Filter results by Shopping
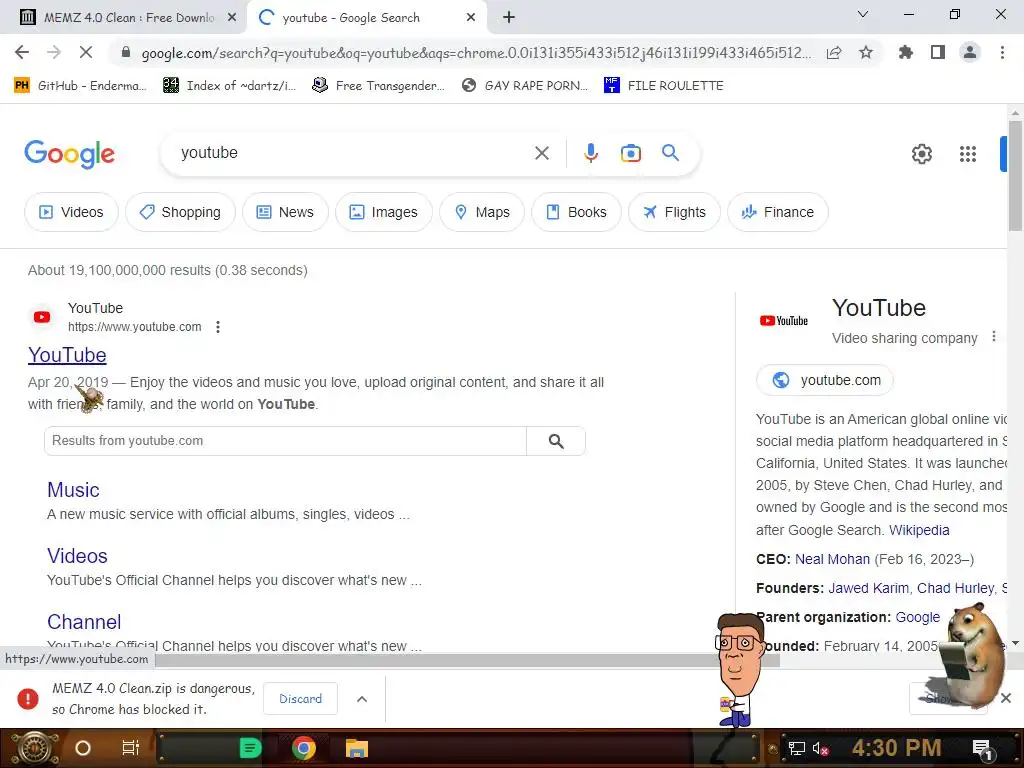1024x768 pixels. (180, 212)
